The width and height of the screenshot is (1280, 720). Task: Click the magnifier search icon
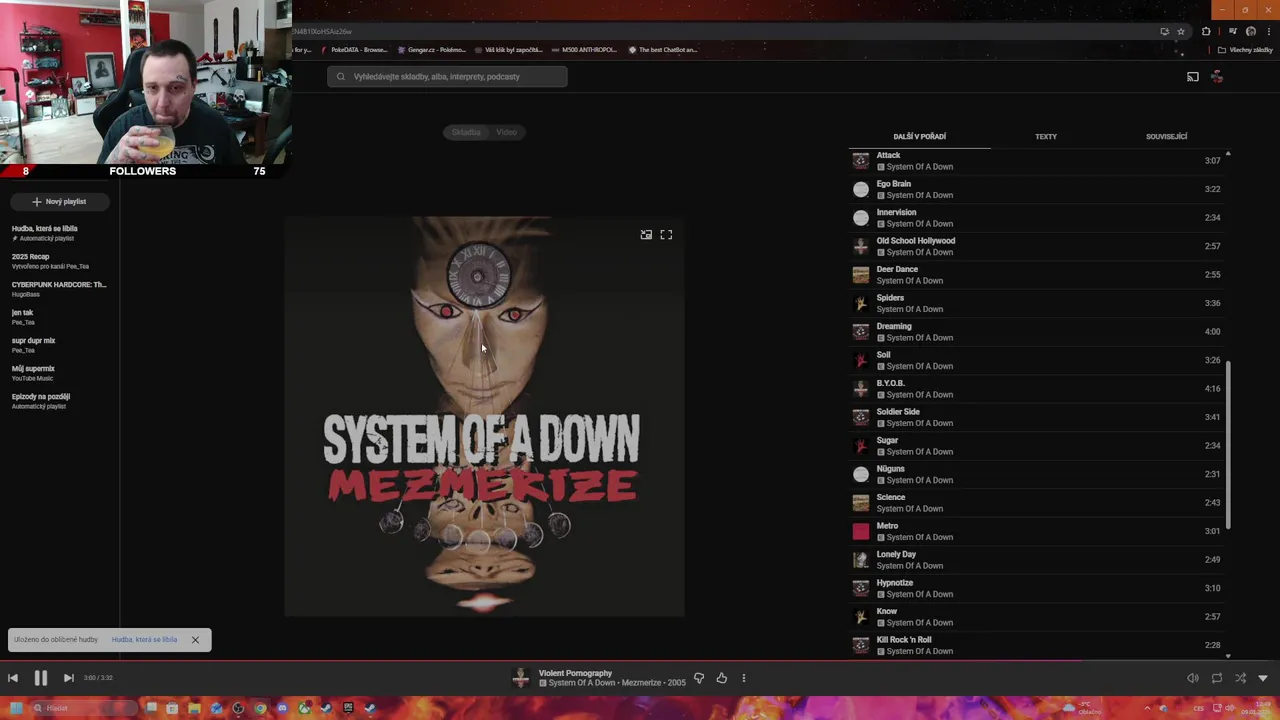coord(340,76)
